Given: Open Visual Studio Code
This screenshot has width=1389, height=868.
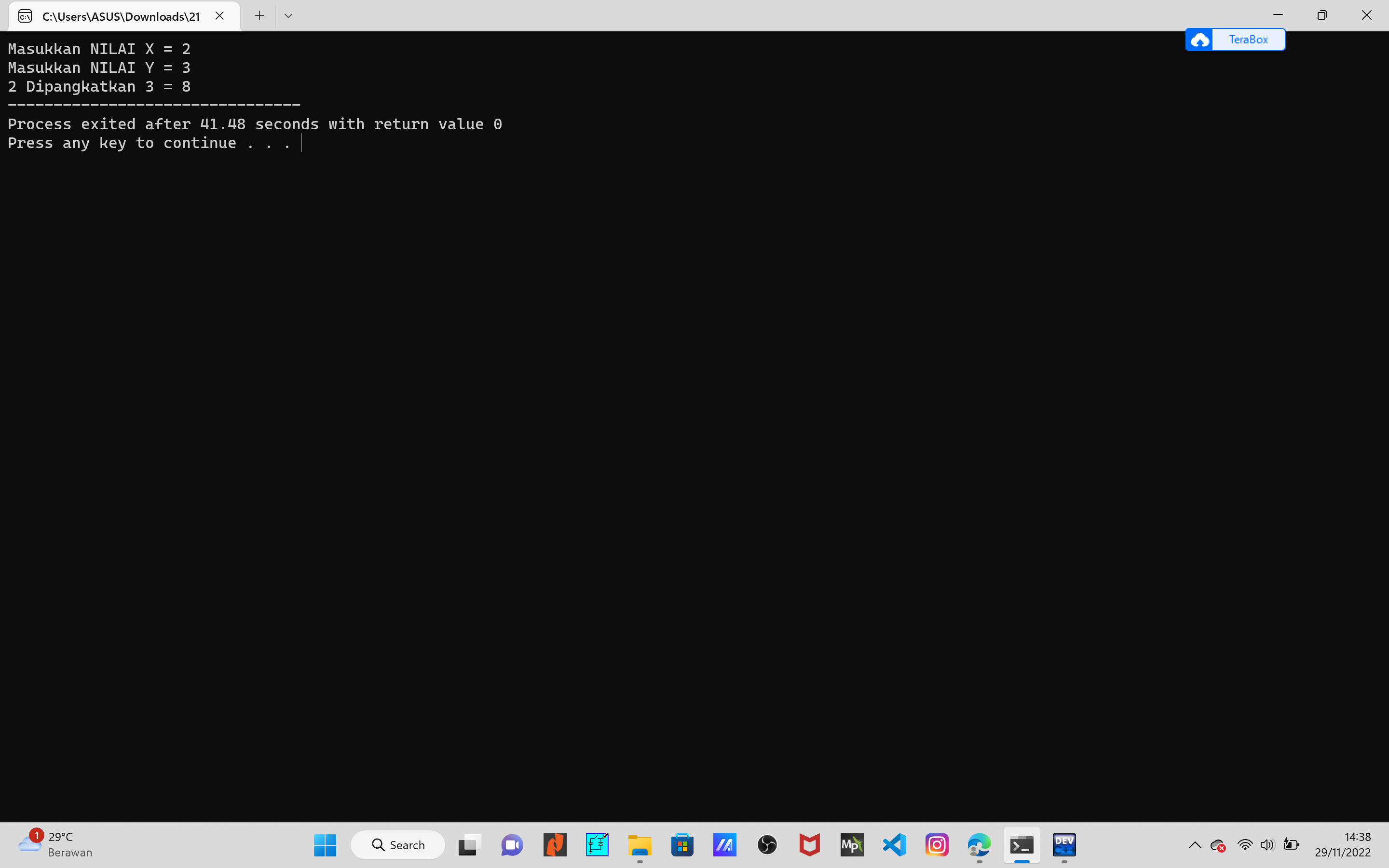Looking at the screenshot, I should [x=894, y=844].
